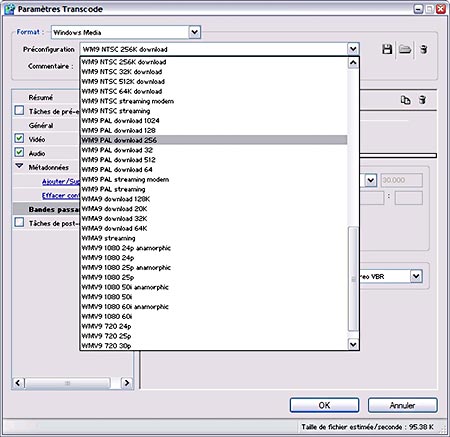Image resolution: width=450 pixels, height=437 pixels.
Task: Choose WMV9 1080 50i preset
Action: click(214, 297)
